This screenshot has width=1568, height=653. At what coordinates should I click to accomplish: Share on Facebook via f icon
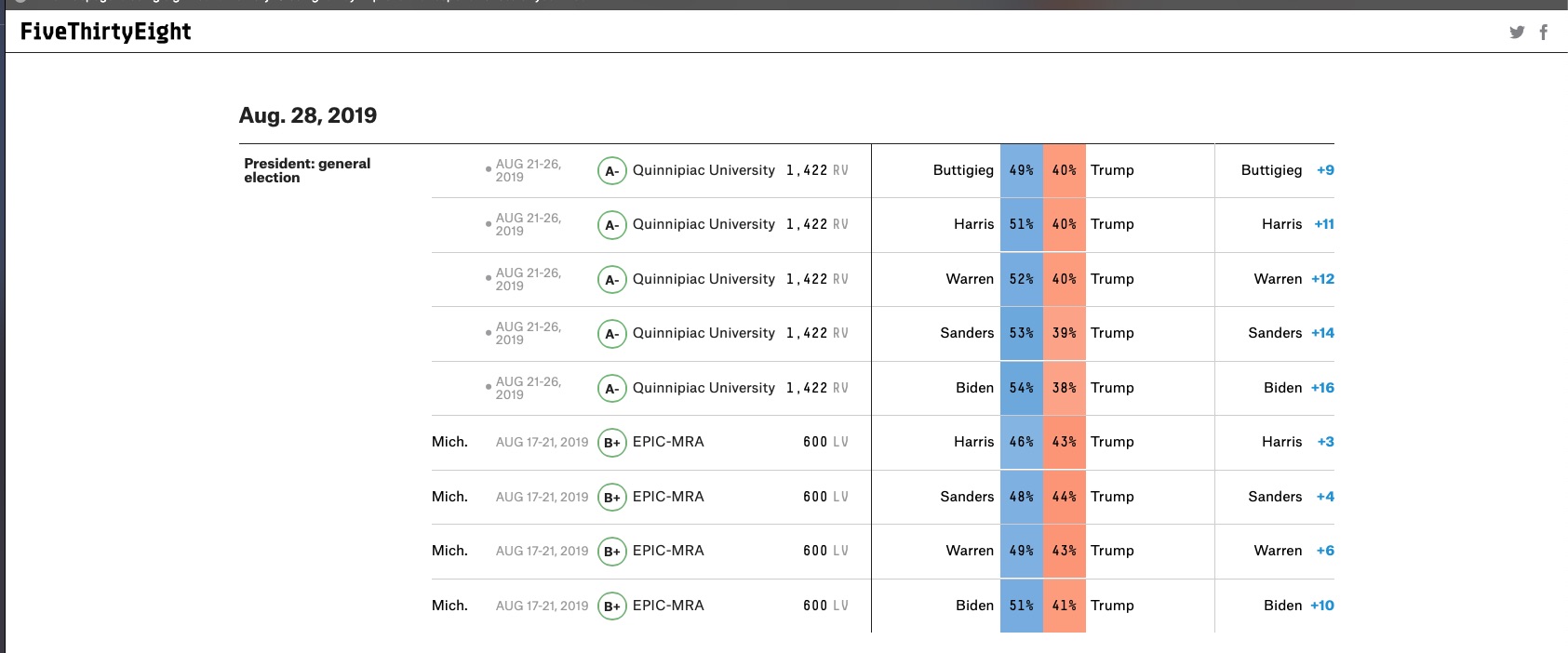[1543, 32]
